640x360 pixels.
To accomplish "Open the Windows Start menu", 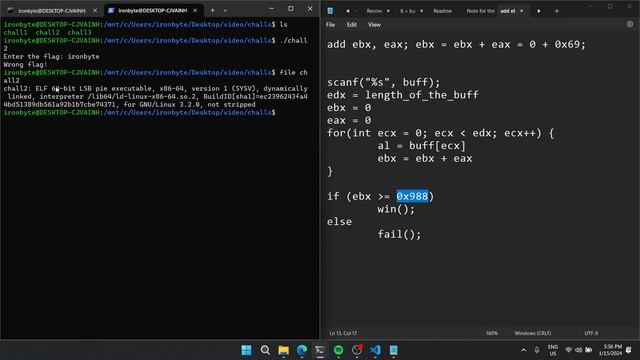I will point(246,350).
